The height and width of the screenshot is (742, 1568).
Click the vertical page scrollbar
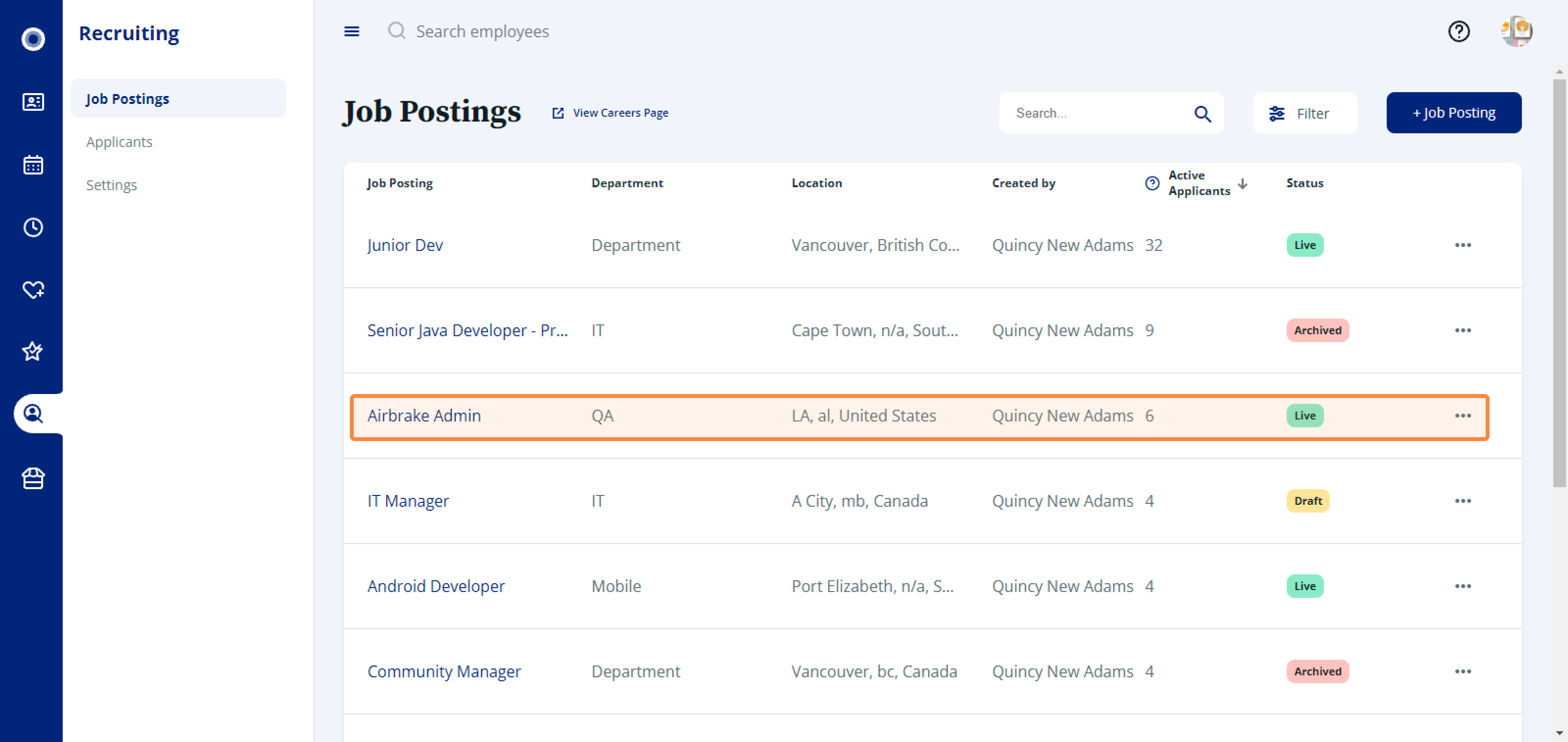coord(1559,283)
